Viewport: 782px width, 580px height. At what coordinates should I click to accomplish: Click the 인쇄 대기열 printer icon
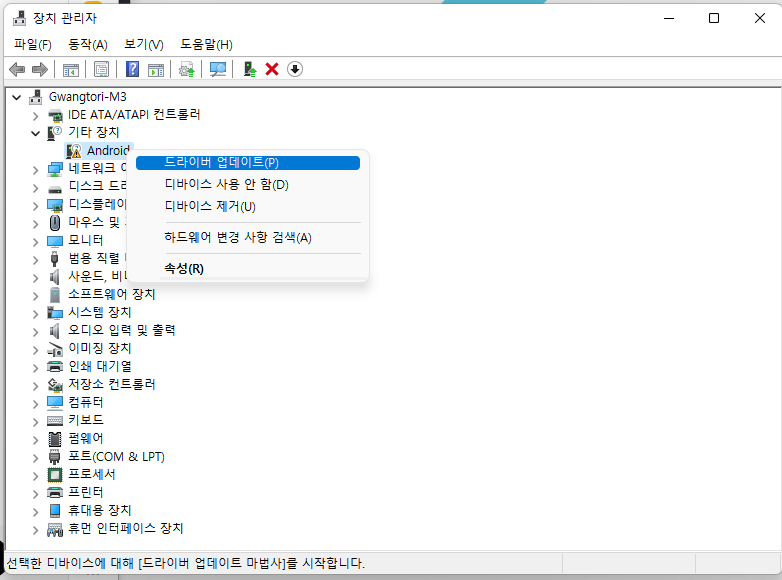pyautogui.click(x=55, y=367)
